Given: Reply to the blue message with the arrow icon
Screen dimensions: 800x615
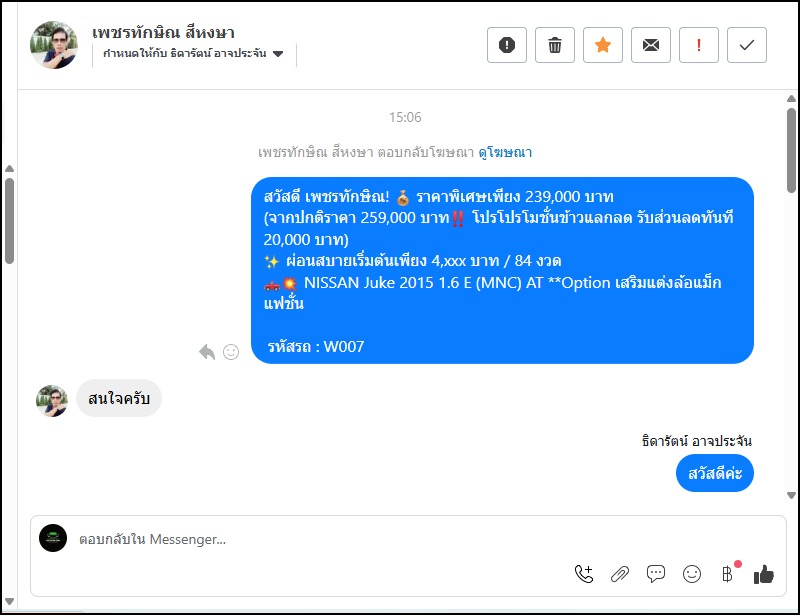Looking at the screenshot, I should click(x=207, y=352).
